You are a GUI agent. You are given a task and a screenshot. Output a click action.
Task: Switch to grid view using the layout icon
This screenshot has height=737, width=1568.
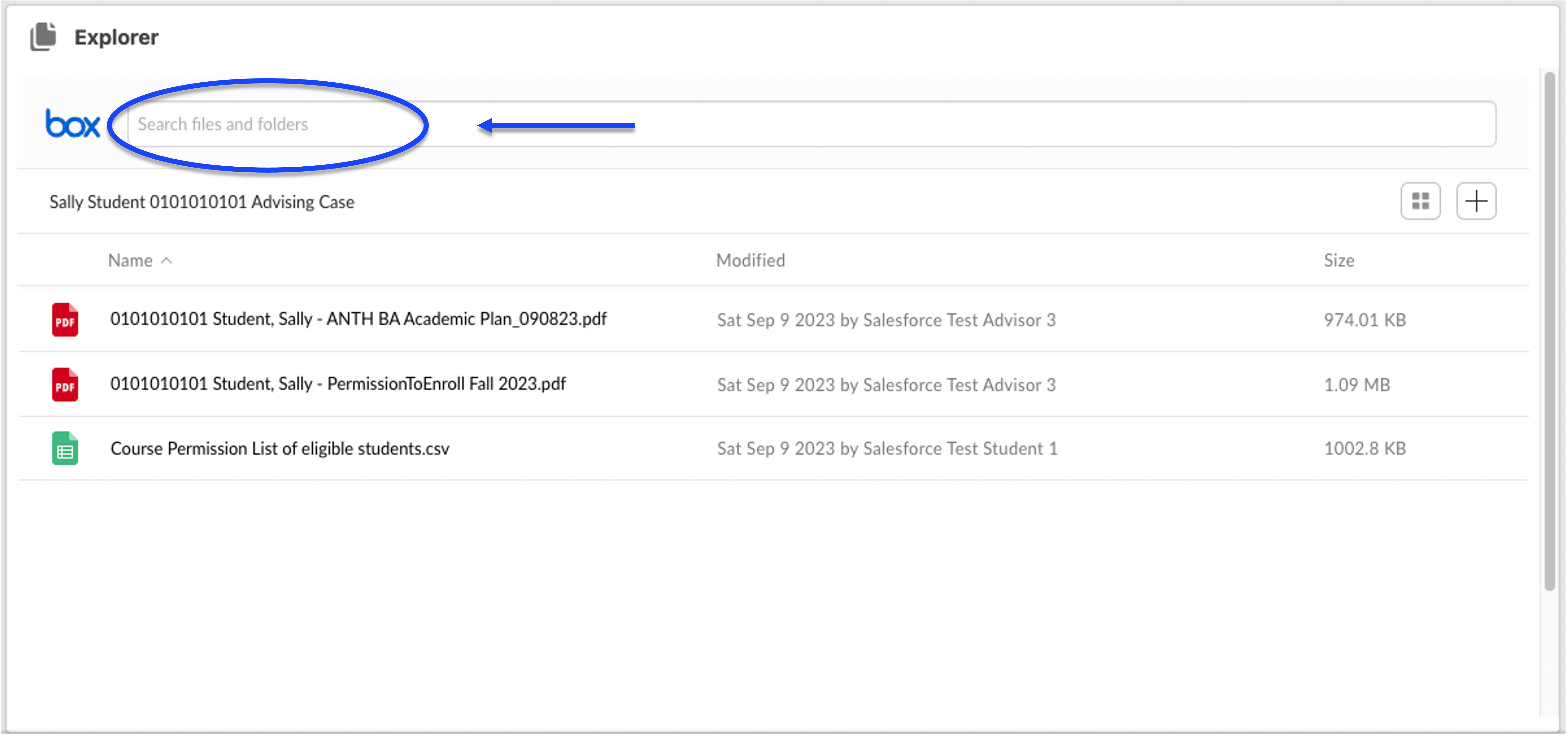(x=1421, y=201)
